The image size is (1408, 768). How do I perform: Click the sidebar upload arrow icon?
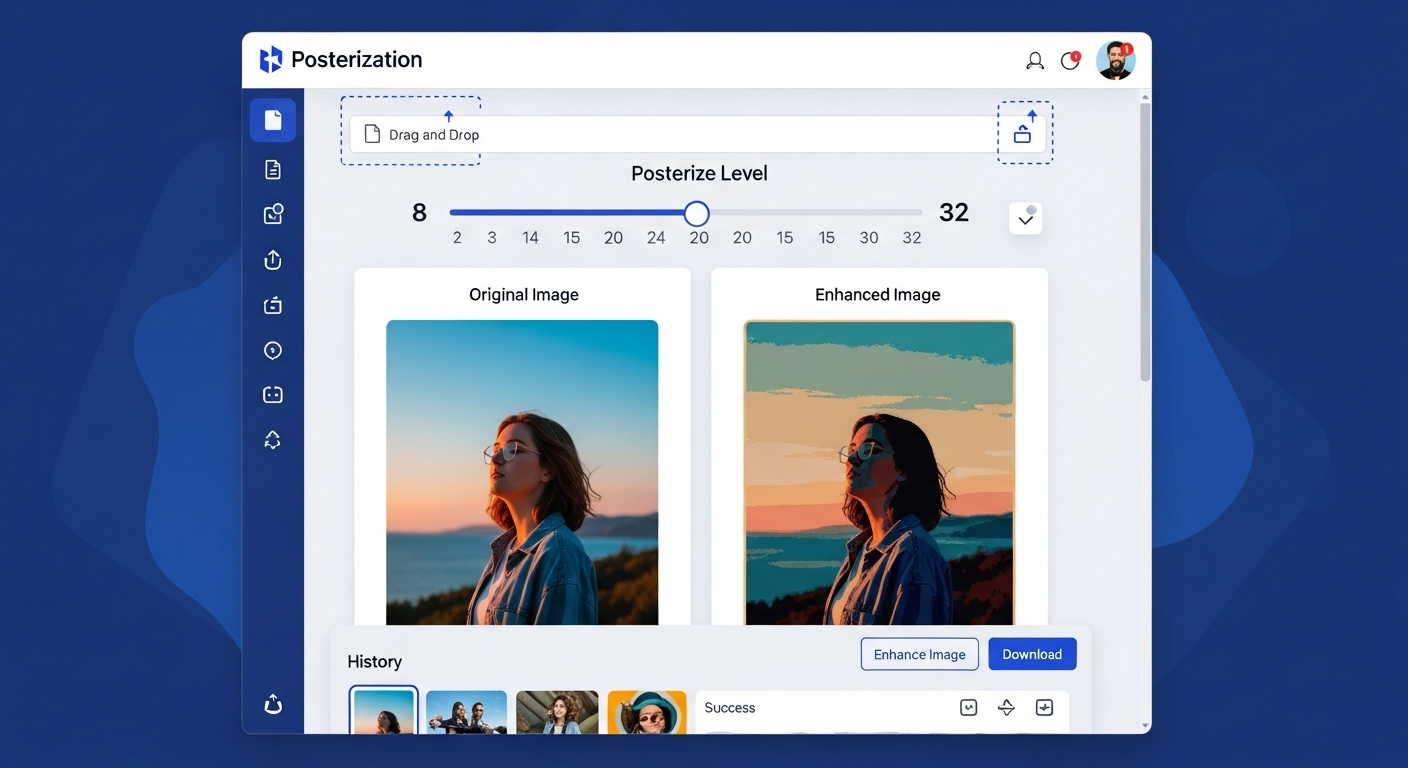pyautogui.click(x=273, y=260)
